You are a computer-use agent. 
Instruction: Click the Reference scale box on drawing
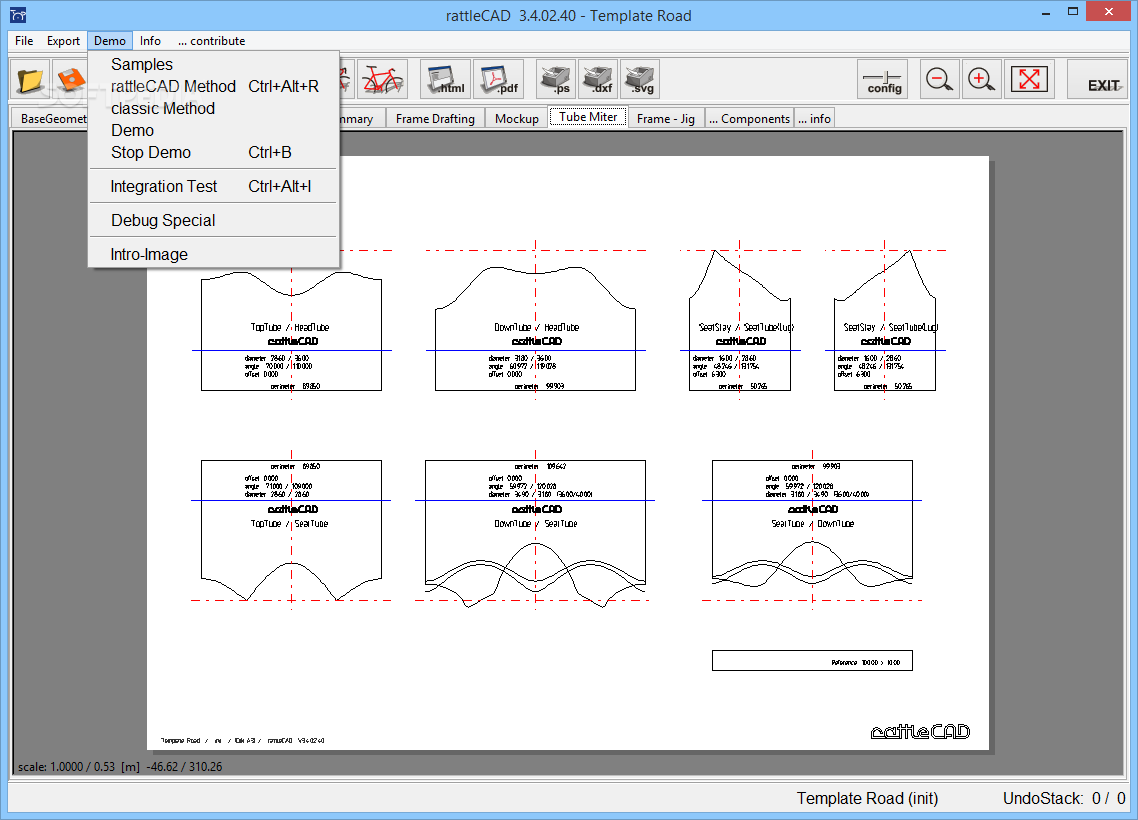[x=812, y=661]
